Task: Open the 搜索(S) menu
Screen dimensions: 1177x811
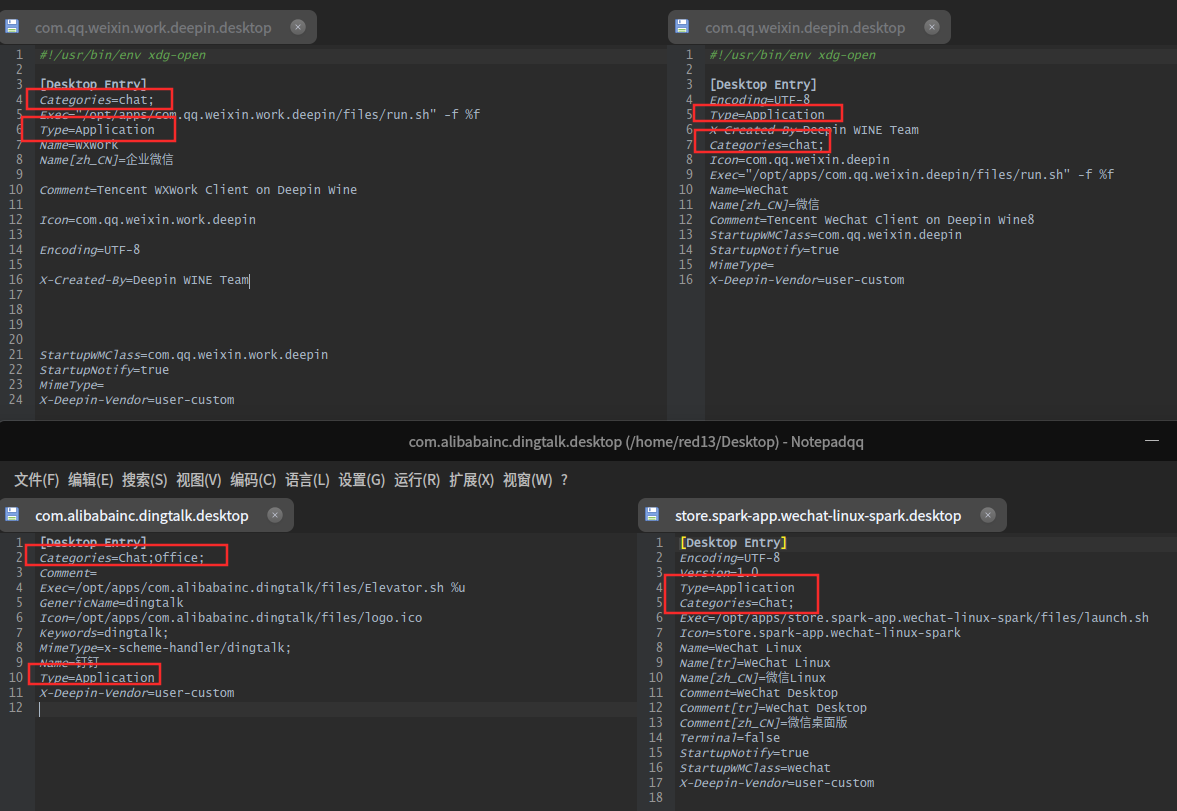Action: (x=145, y=480)
